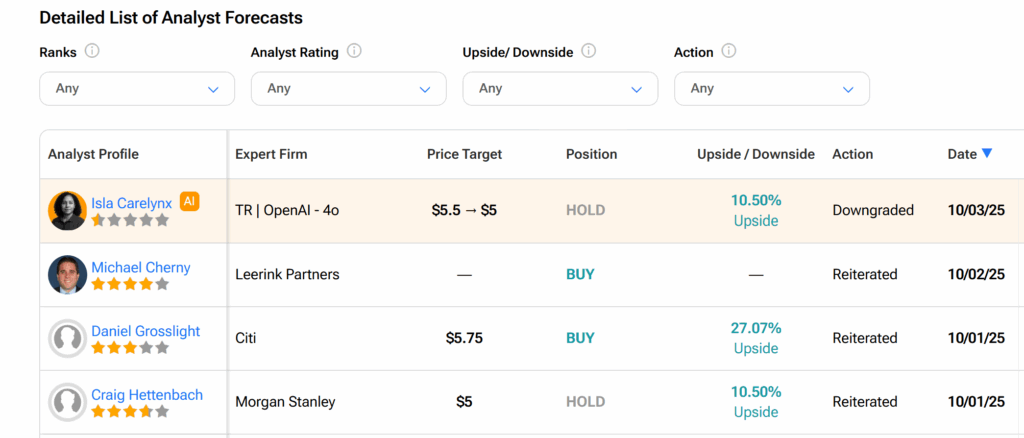Screen dimensions: 1024x438
Task: Click info icon beside Analyst Rating
Action: (x=354, y=51)
